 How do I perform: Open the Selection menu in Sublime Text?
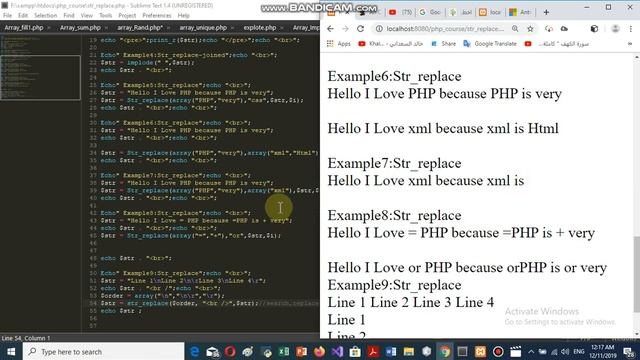point(45,16)
